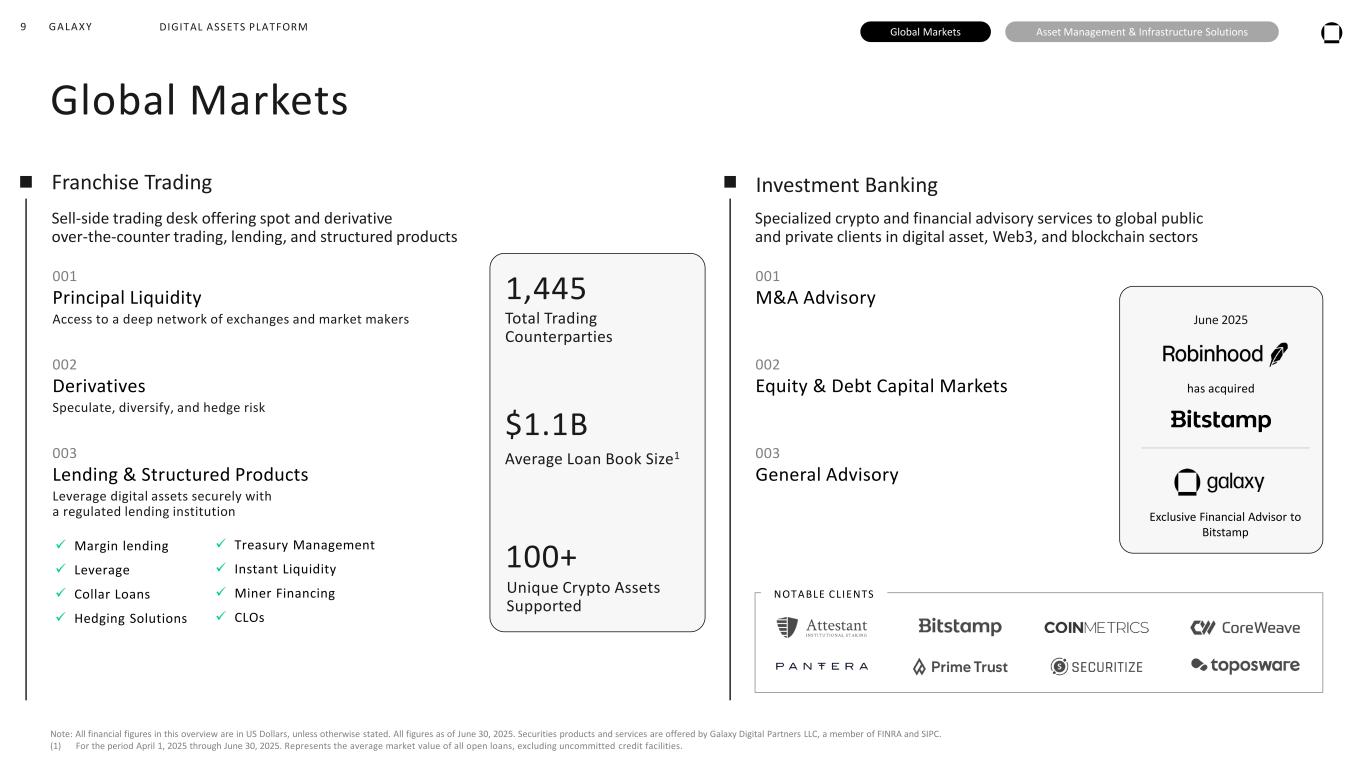Click the $1.1B Average Loan Book figure

tap(546, 425)
